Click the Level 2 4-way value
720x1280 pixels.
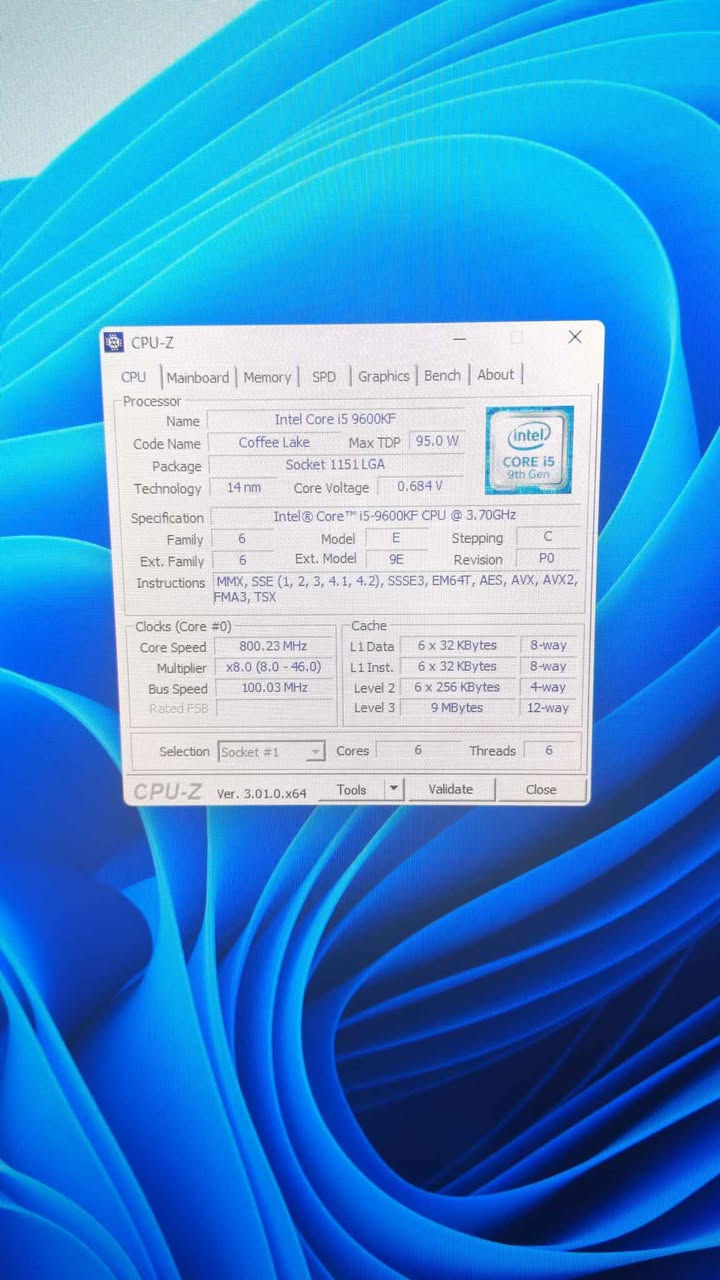point(549,687)
